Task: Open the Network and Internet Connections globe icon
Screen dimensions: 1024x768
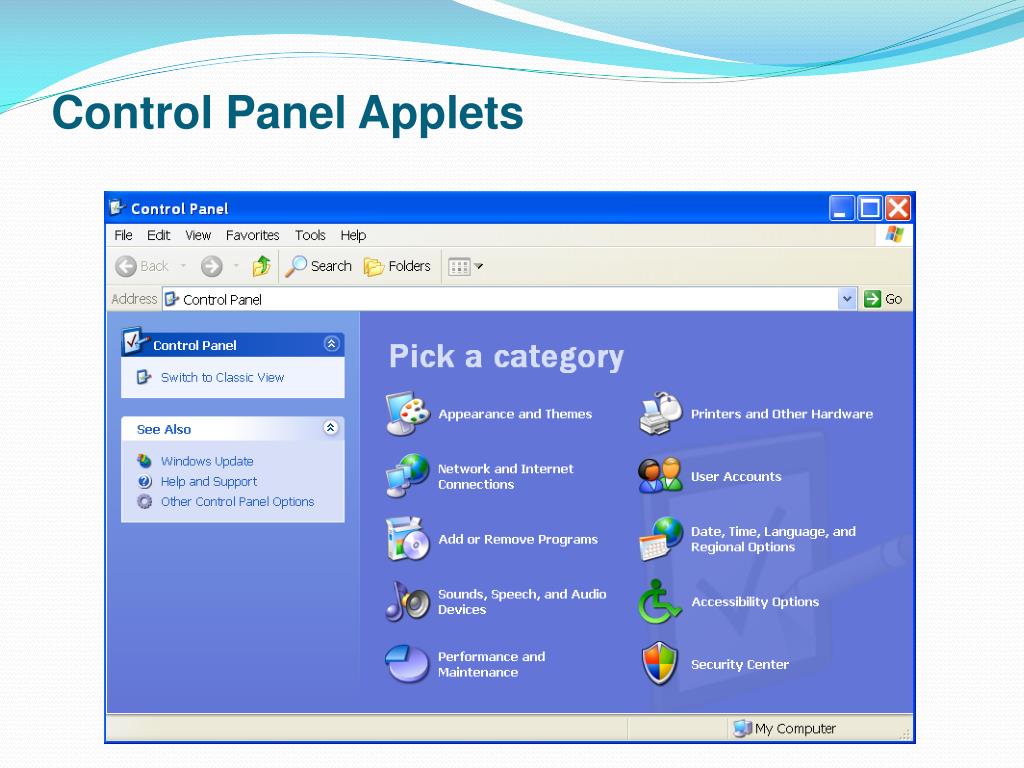Action: coord(408,475)
